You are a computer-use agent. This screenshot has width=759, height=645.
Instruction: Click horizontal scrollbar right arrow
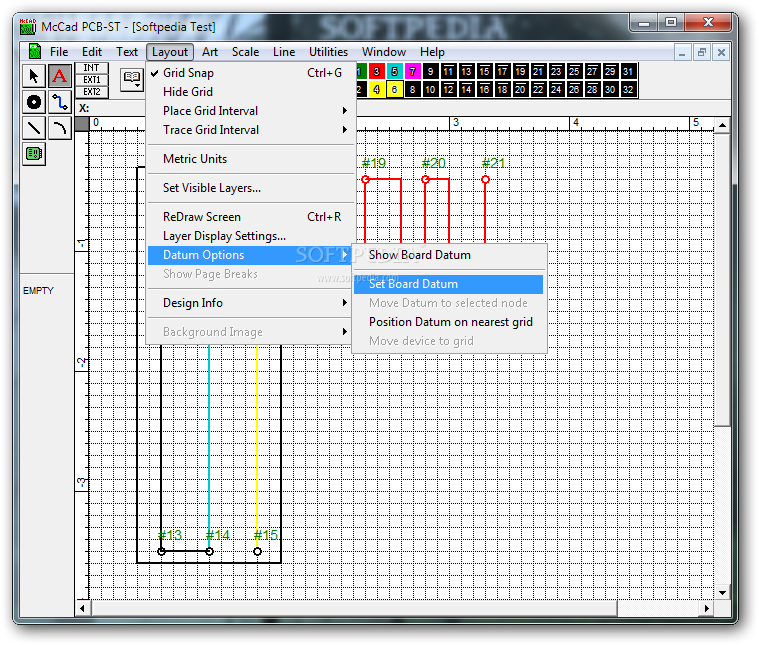(x=707, y=608)
